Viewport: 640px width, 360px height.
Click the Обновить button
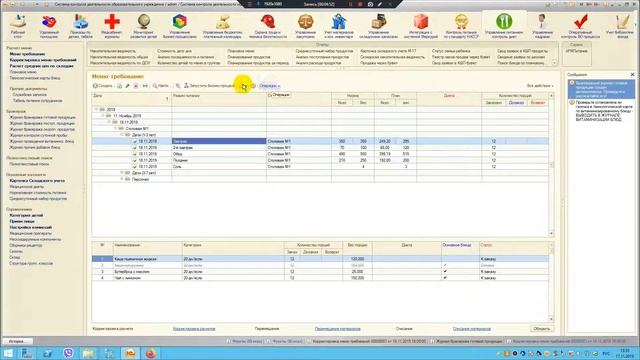(x=542, y=329)
